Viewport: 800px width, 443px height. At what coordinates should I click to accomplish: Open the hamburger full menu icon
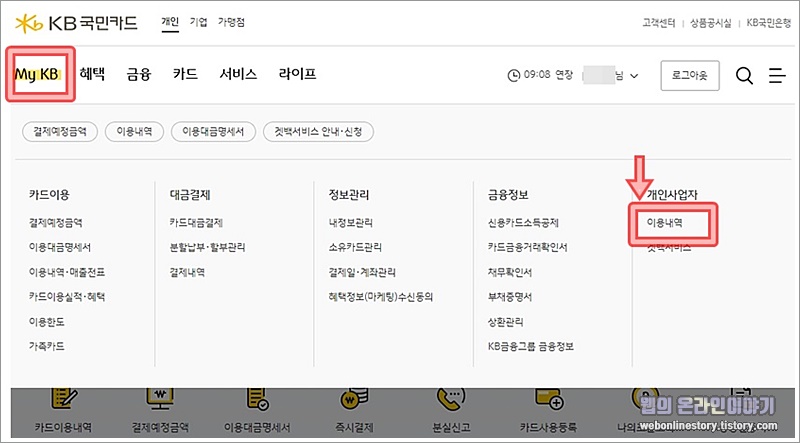[x=777, y=76]
